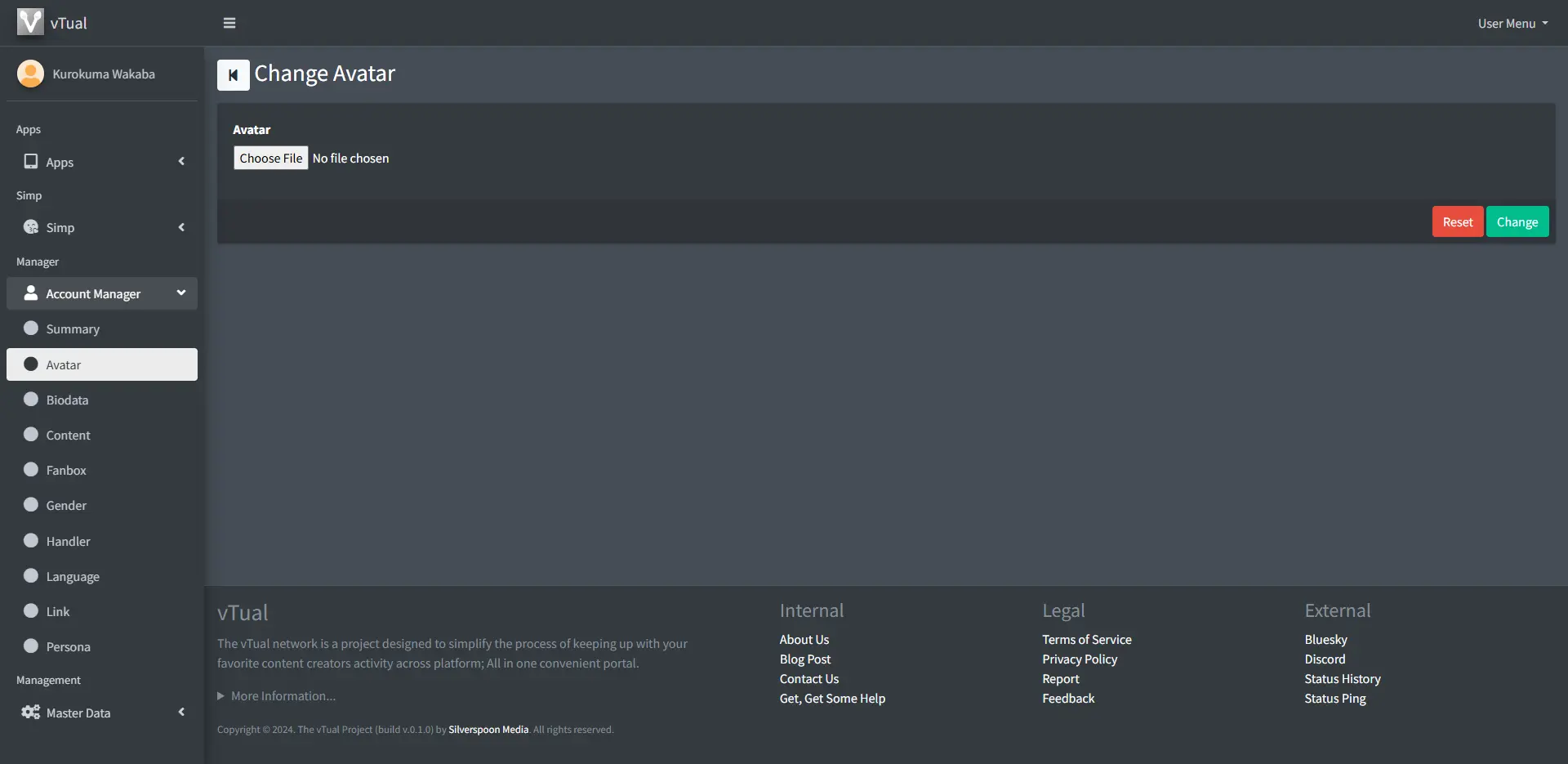Image resolution: width=1568 pixels, height=764 pixels.
Task: Select the Summary circle item
Action: [31, 328]
